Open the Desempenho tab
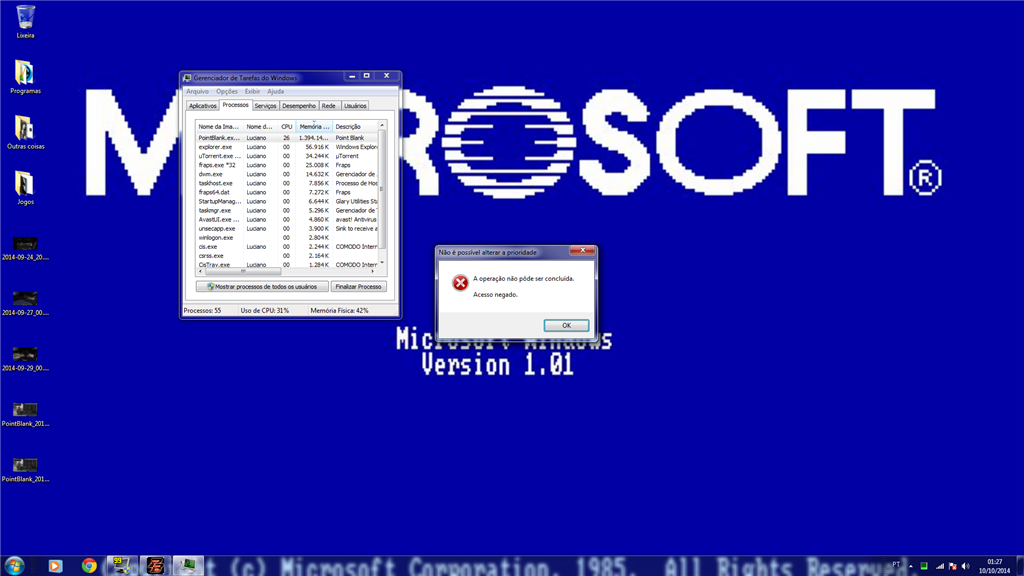 click(299, 106)
